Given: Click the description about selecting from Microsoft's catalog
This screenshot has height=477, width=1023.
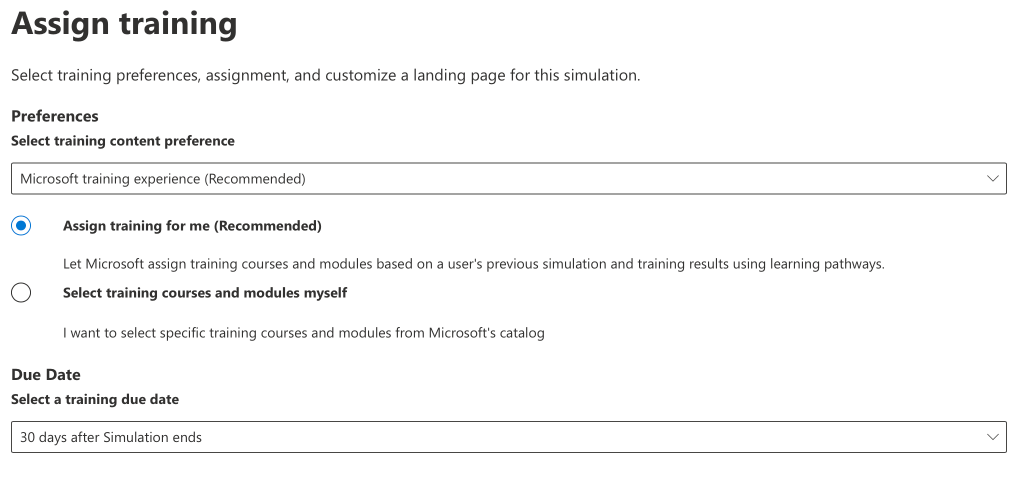Looking at the screenshot, I should [x=304, y=333].
